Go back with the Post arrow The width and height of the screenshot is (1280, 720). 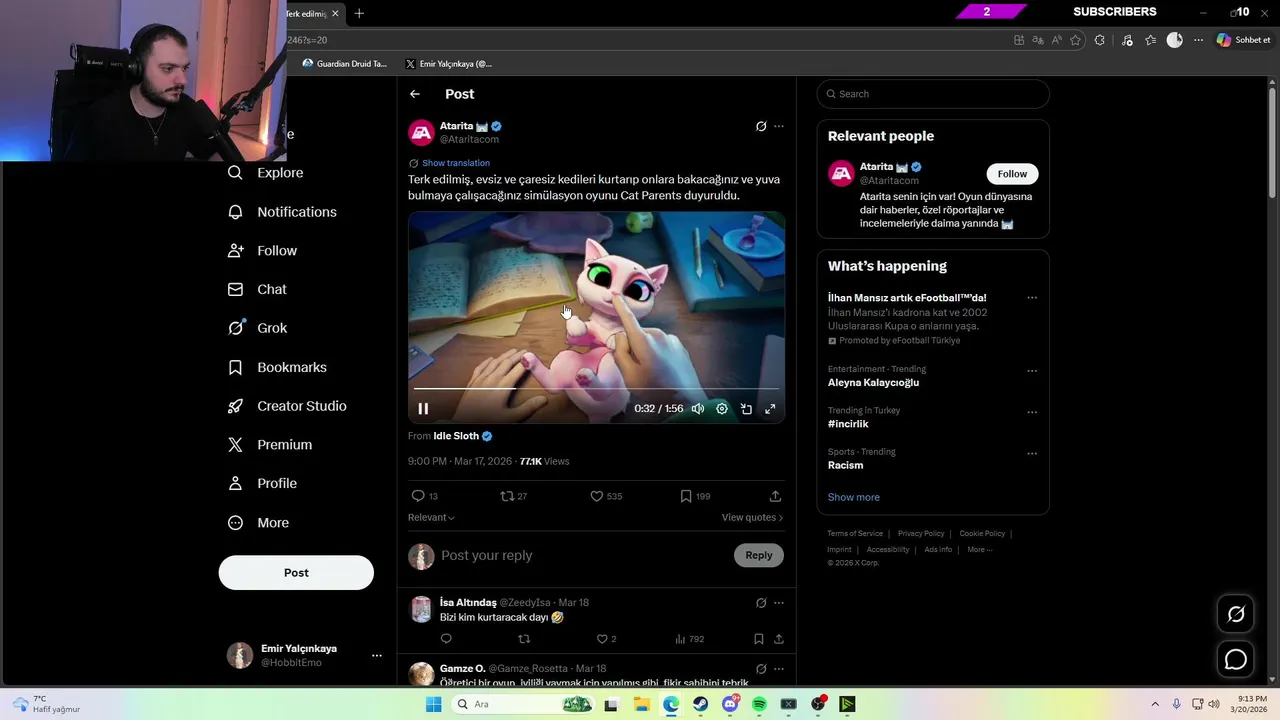(415, 94)
